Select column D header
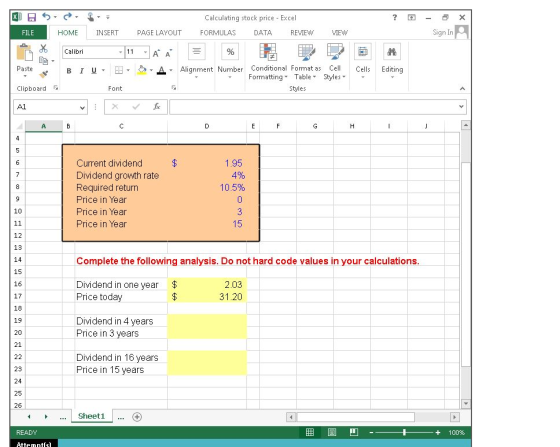560x447 pixels. 207,126
